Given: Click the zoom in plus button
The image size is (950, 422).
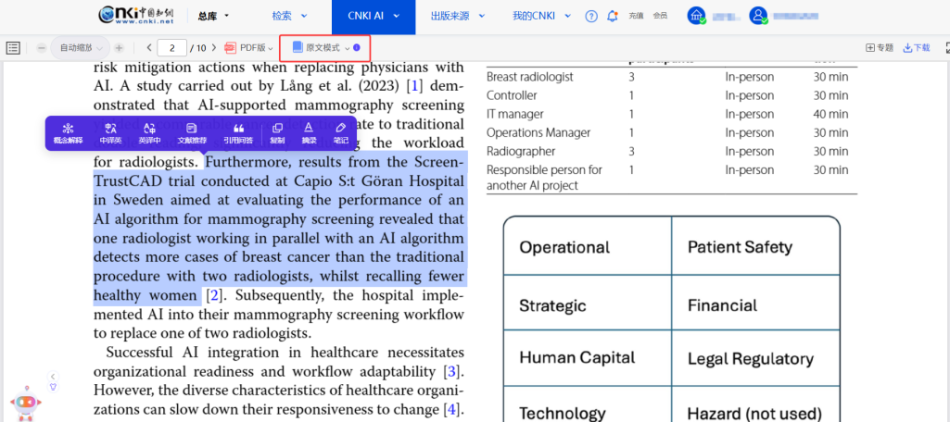Looking at the screenshot, I should [119, 48].
